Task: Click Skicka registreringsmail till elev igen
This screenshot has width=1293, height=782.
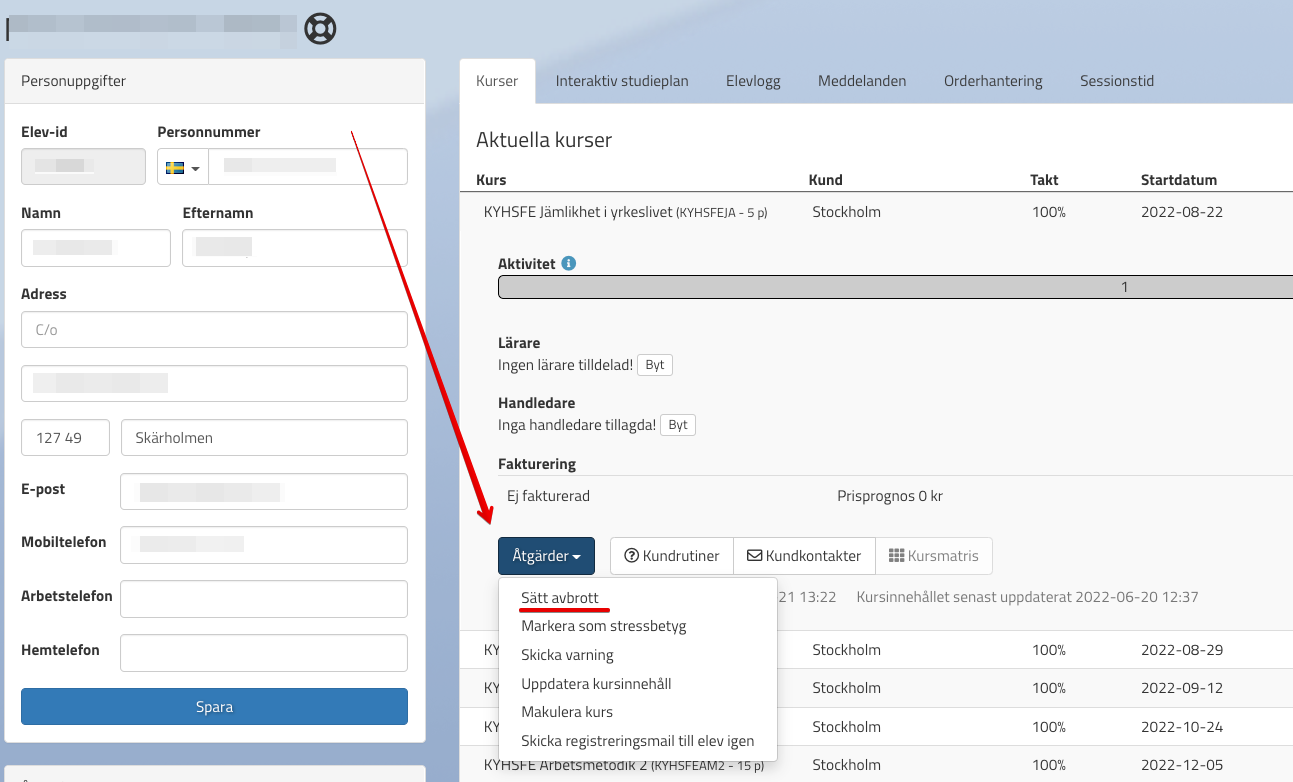Action: coord(637,741)
